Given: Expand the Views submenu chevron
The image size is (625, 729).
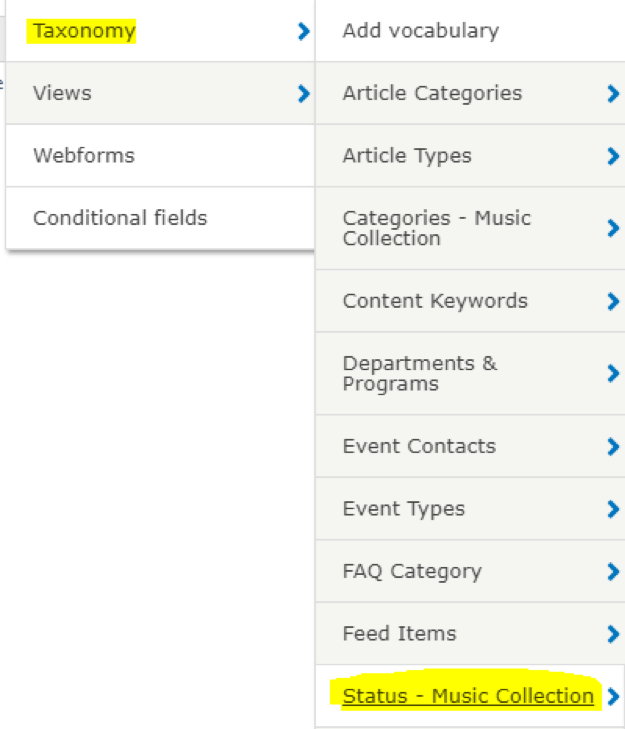Looking at the screenshot, I should tap(303, 94).
